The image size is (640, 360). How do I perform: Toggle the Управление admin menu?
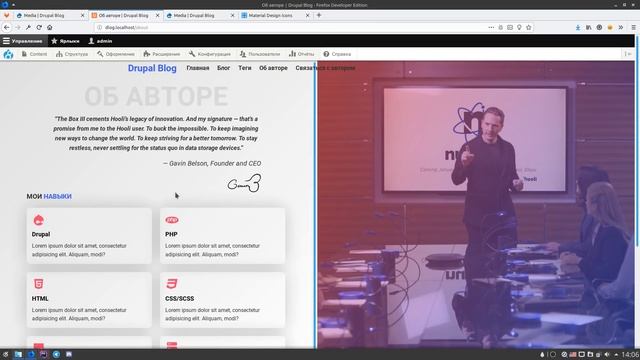click(23, 41)
